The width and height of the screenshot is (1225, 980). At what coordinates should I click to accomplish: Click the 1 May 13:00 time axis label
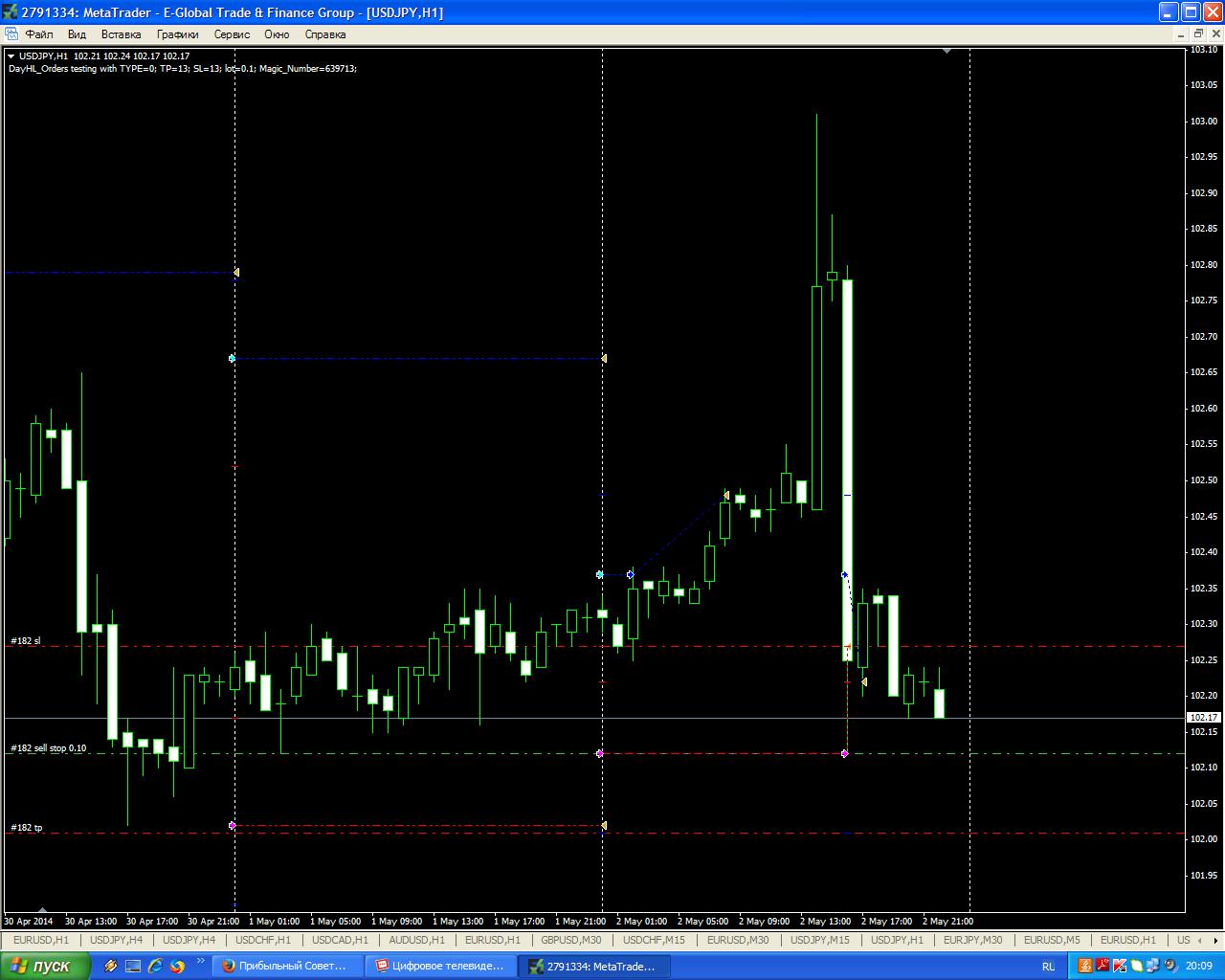[x=457, y=922]
